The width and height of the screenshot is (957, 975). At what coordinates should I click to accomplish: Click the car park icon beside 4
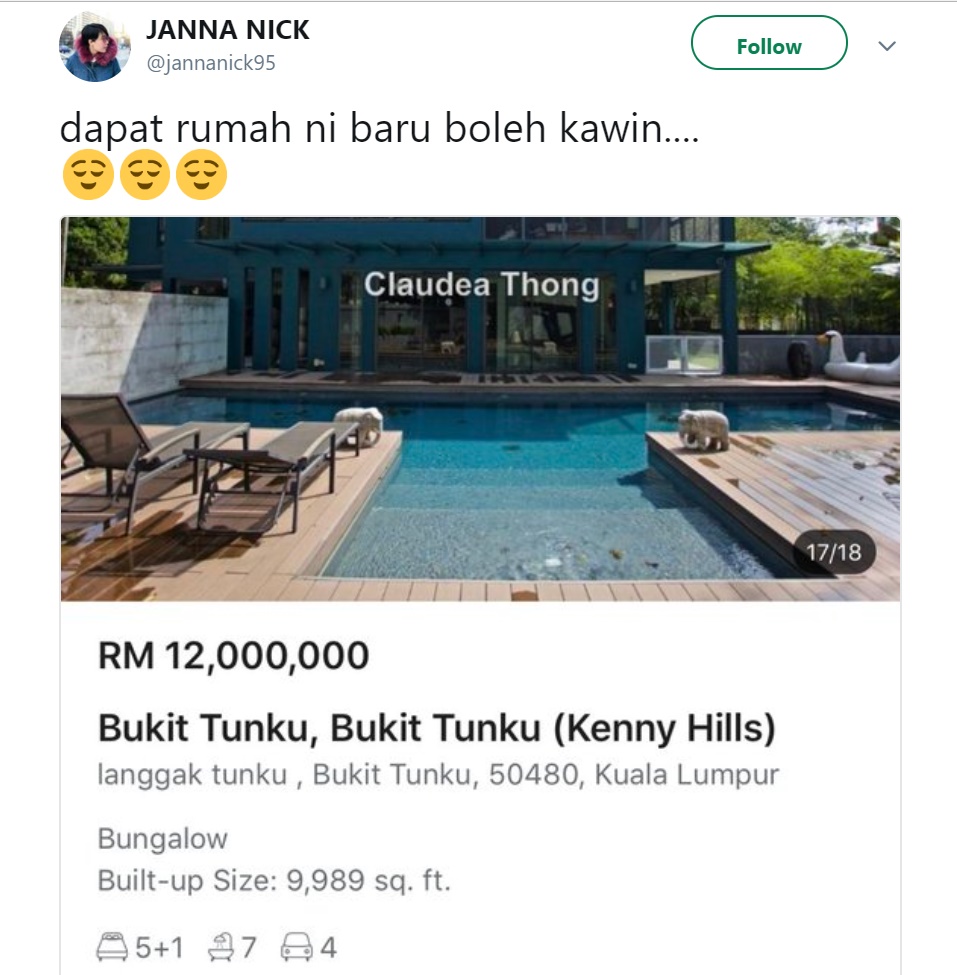click(x=297, y=947)
